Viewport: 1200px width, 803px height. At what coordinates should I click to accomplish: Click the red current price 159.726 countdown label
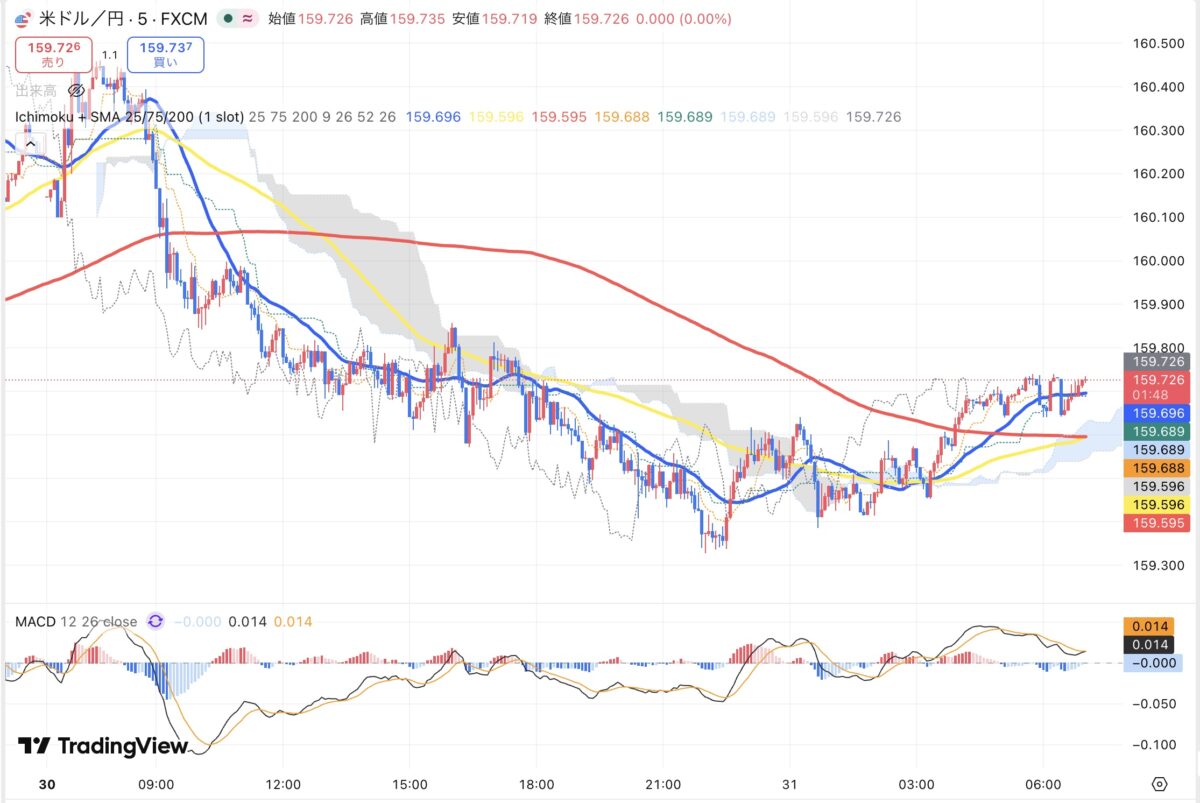pyautogui.click(x=1158, y=386)
